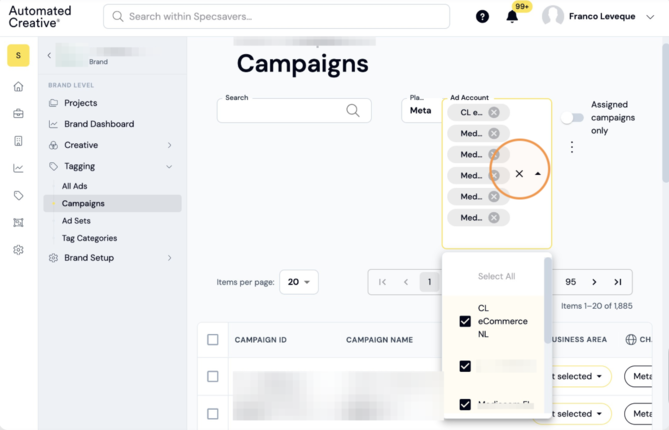Uncheck the second ad account checkbox
This screenshot has width=669, height=430.
click(x=465, y=366)
